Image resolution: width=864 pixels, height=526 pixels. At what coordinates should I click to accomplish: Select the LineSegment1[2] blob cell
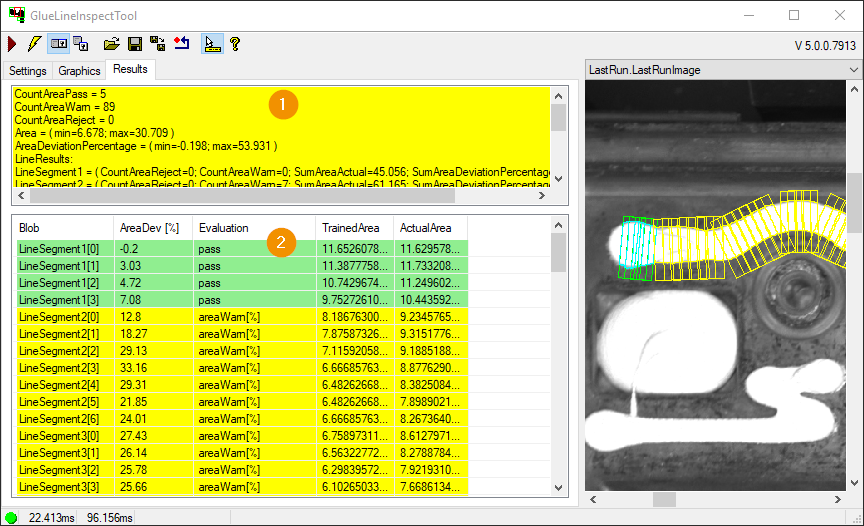click(65, 283)
